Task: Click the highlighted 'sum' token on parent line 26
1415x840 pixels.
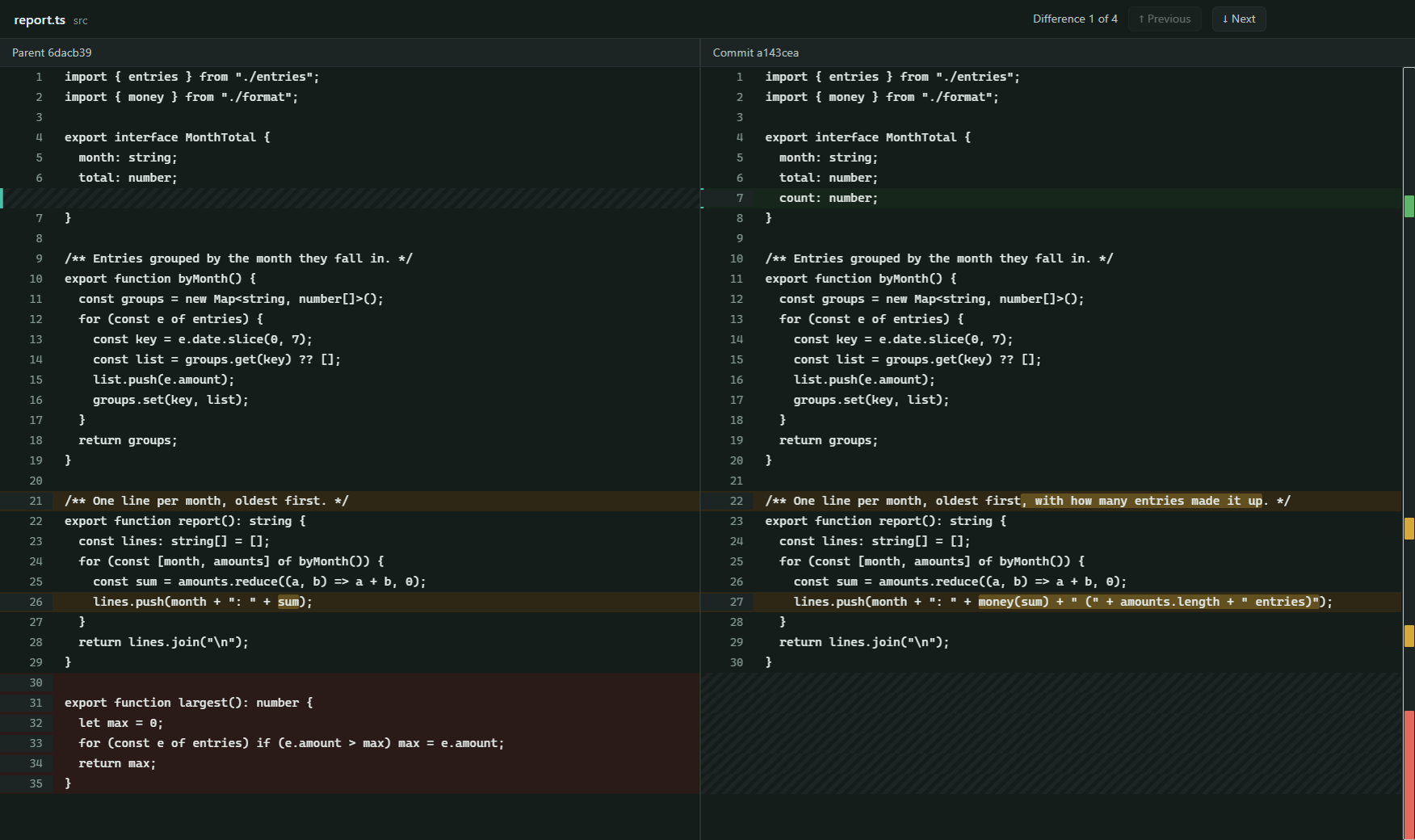Action: [288, 602]
